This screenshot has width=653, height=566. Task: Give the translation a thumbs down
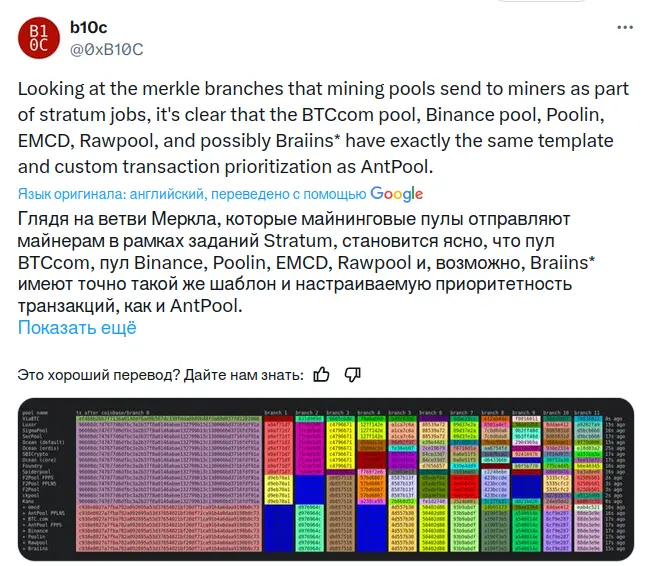352,374
